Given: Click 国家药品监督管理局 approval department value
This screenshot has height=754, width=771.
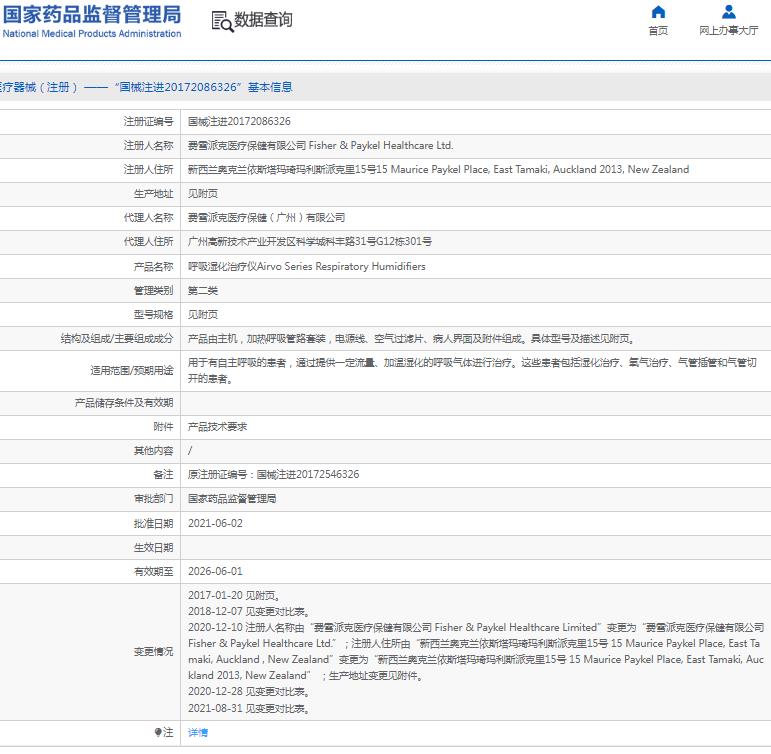Looking at the screenshot, I should (x=232, y=499).
